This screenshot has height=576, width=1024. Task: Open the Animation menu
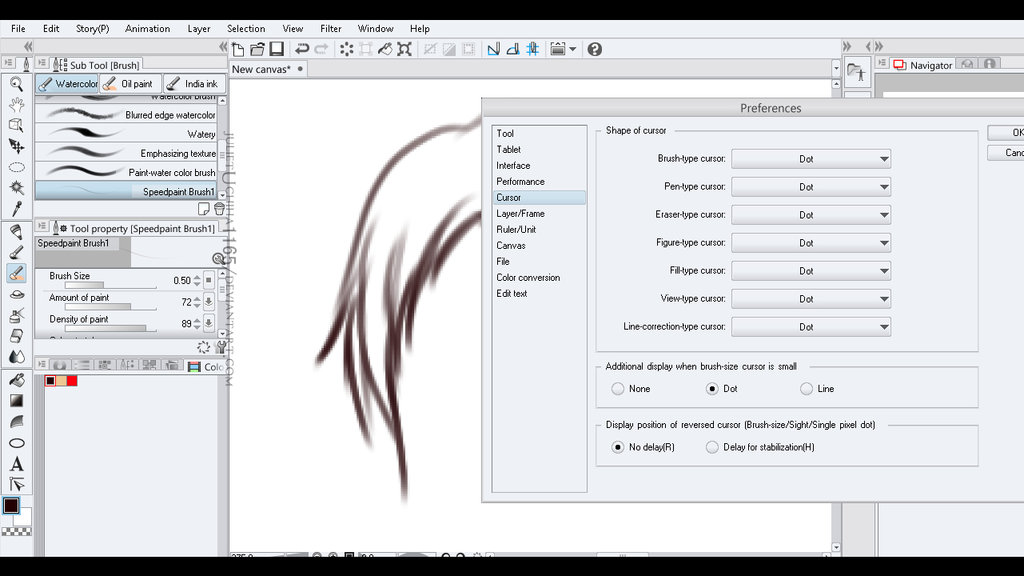pyautogui.click(x=147, y=28)
